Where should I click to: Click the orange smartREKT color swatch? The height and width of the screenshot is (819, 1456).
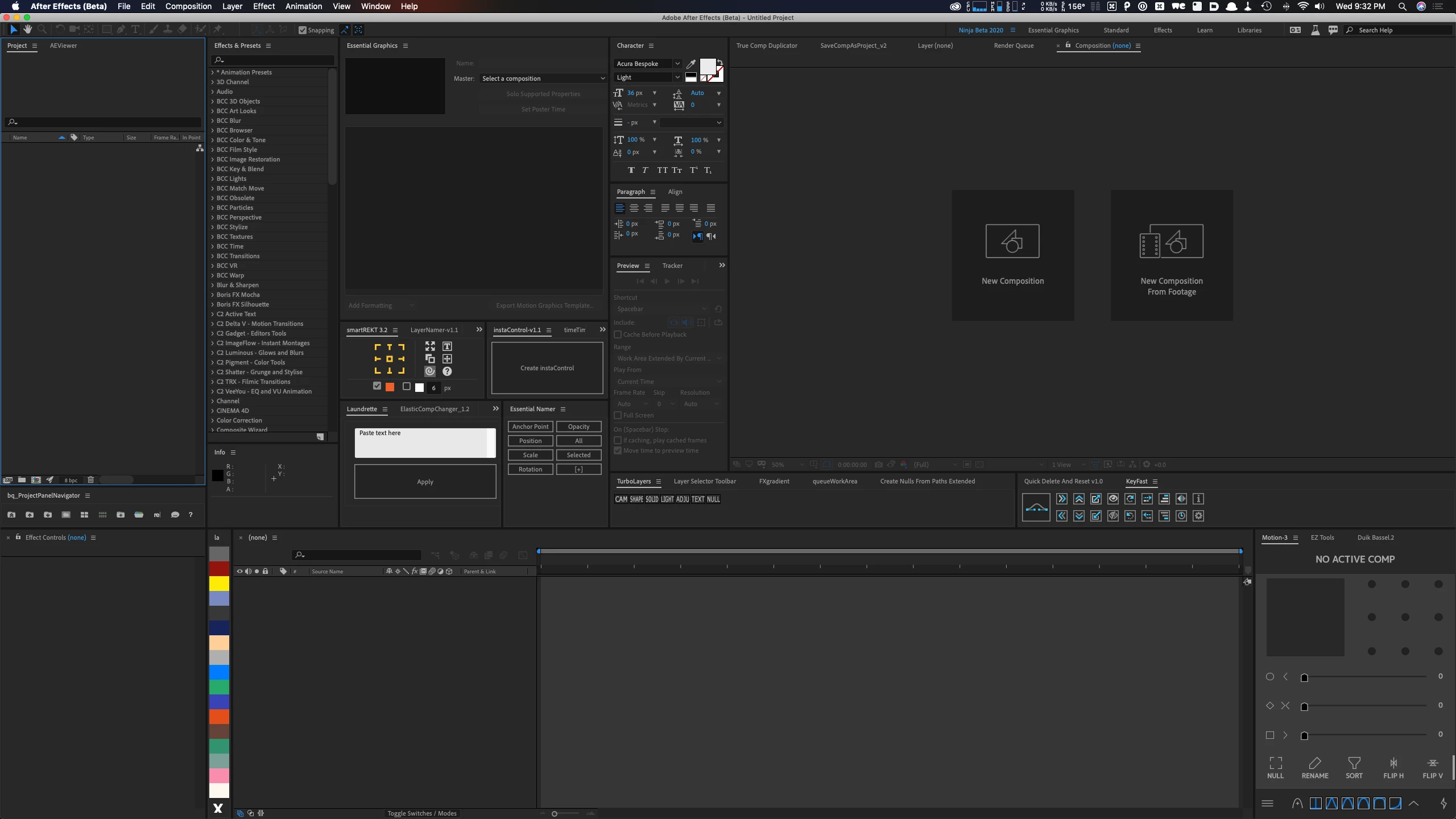[x=390, y=387]
